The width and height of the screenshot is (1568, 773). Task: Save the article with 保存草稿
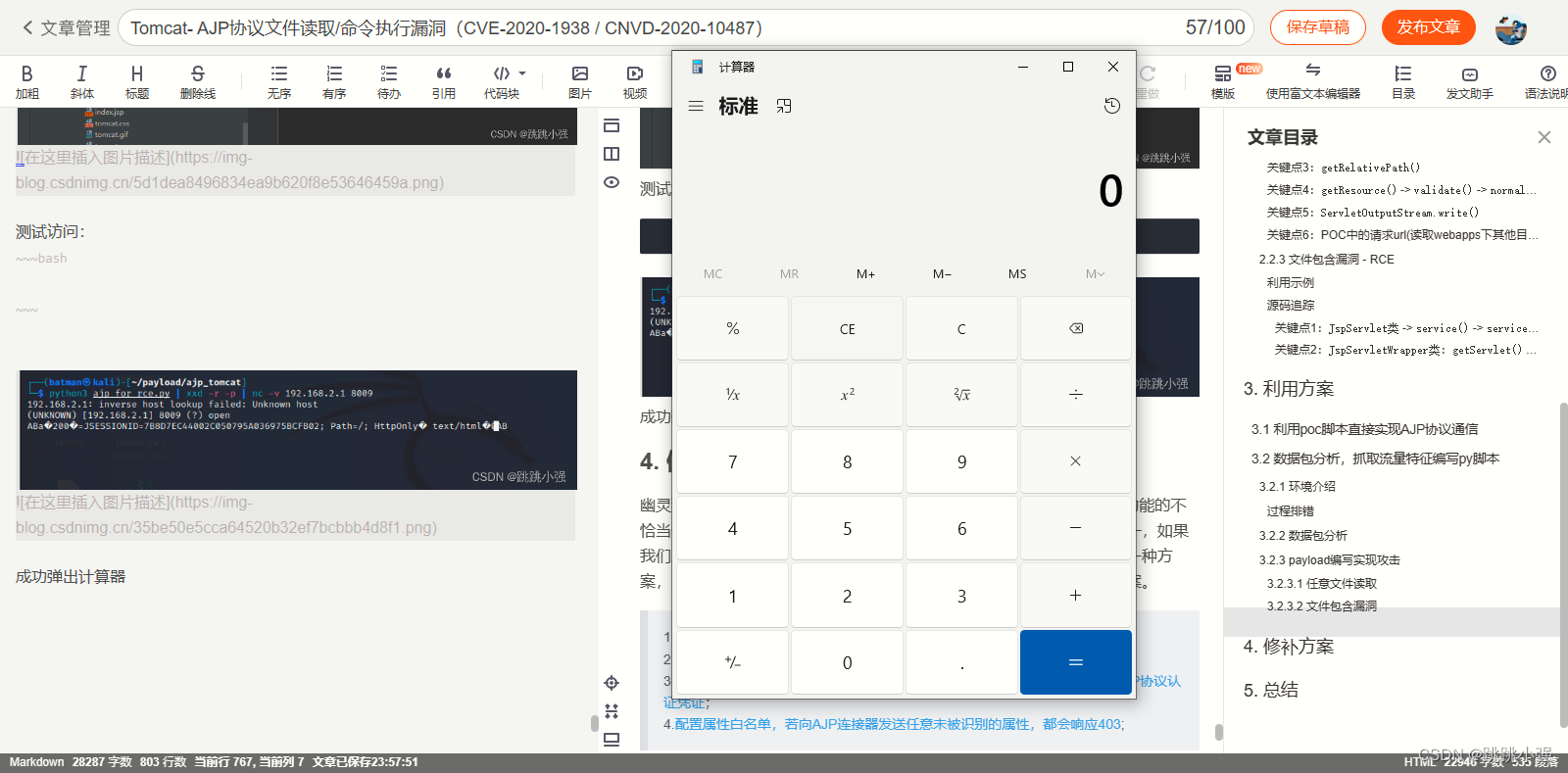click(x=1318, y=27)
